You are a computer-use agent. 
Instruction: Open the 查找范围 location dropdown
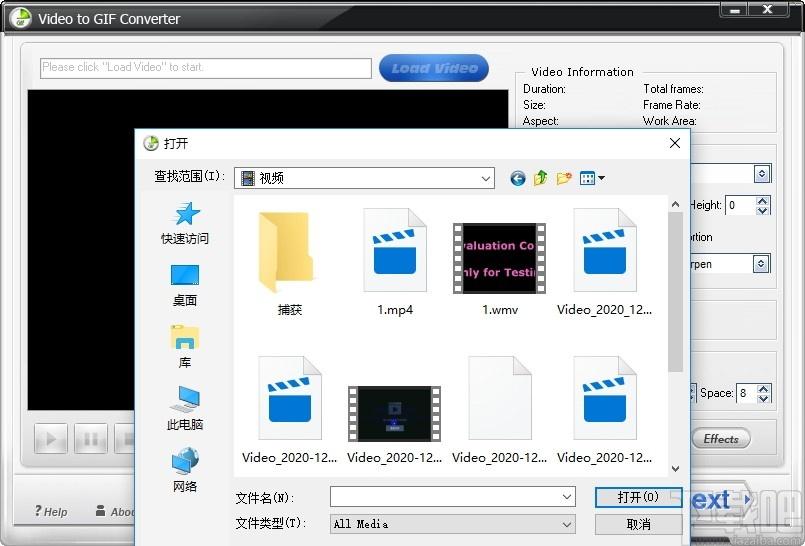click(x=364, y=179)
